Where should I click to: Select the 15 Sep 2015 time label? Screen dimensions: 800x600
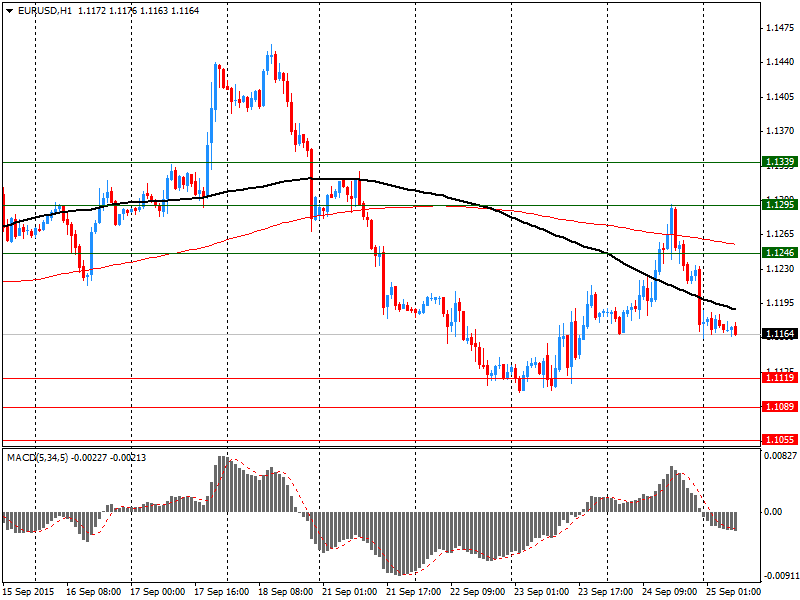tap(28, 592)
